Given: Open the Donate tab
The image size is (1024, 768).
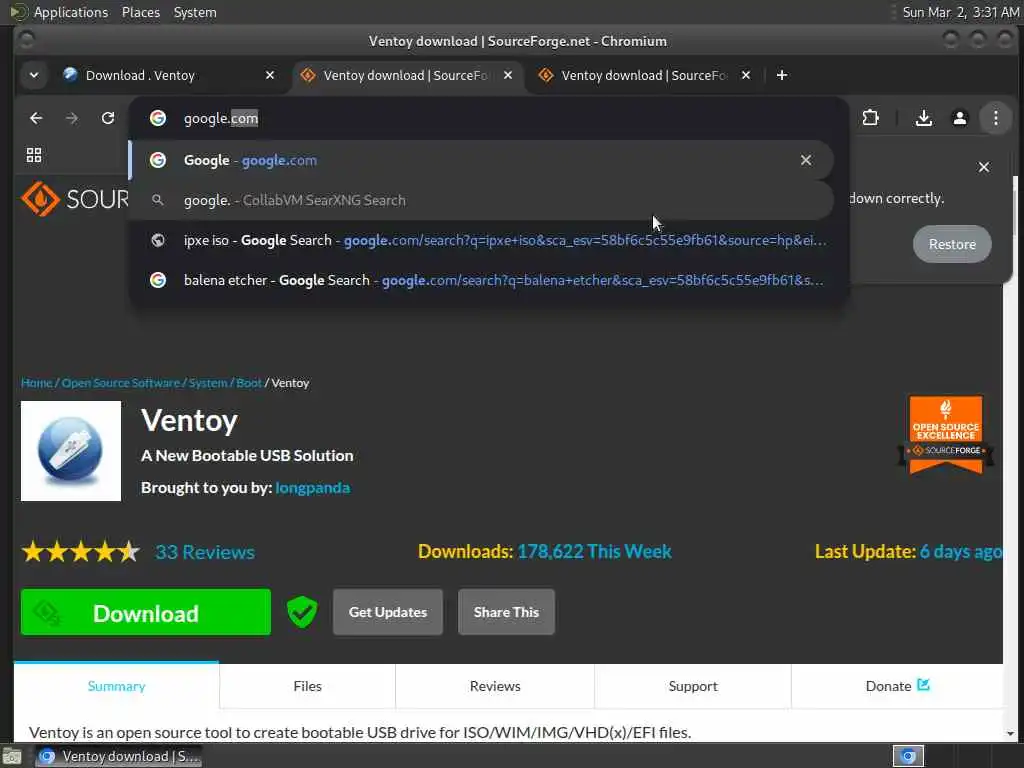Looking at the screenshot, I should point(897,686).
